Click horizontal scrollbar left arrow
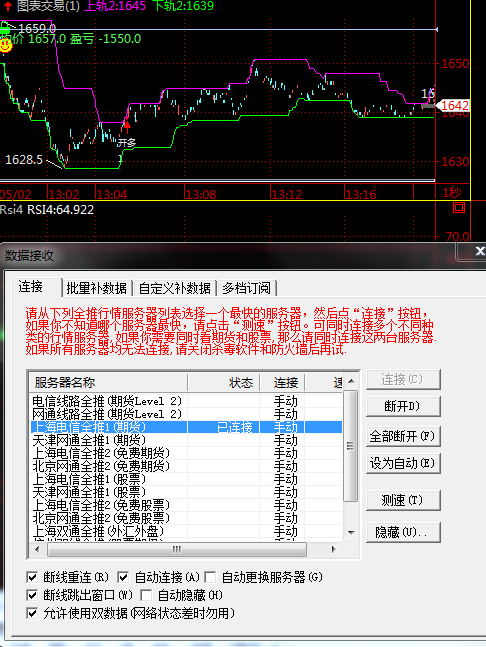This screenshot has width=486, height=647. pyautogui.click(x=37, y=549)
